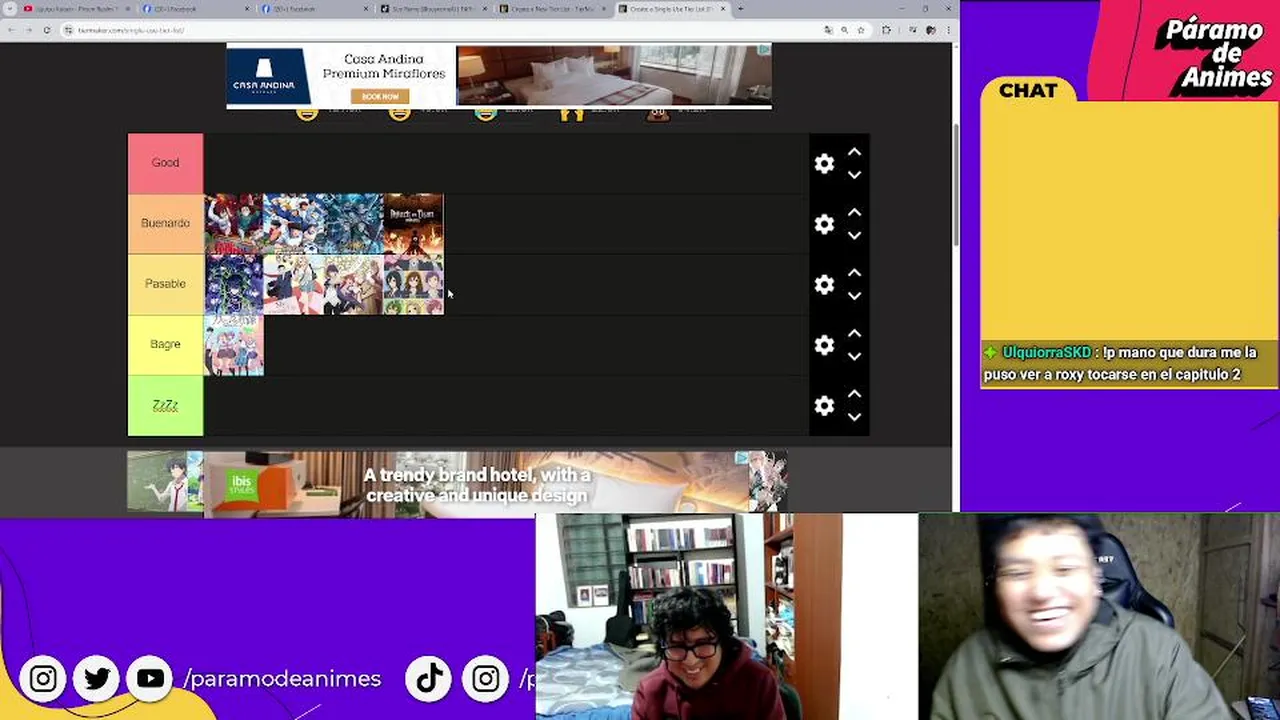This screenshot has height=720, width=1280.
Task: Click the yellow Bagre tier label
Action: [165, 345]
